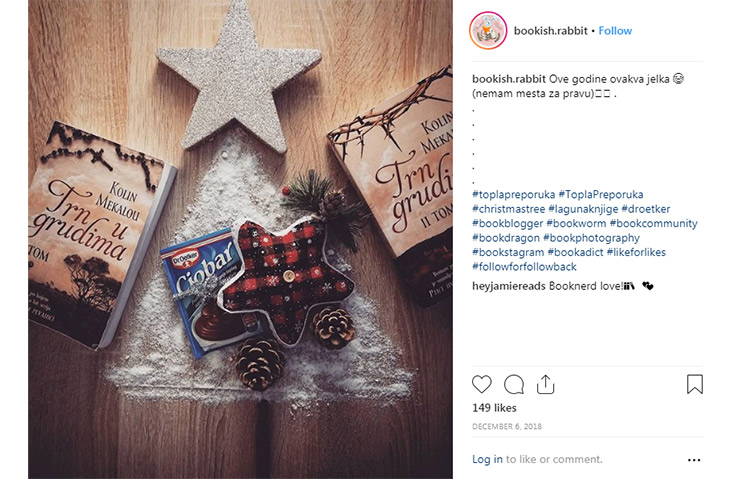
Task: Save the post with the bookmark icon
Action: click(695, 384)
